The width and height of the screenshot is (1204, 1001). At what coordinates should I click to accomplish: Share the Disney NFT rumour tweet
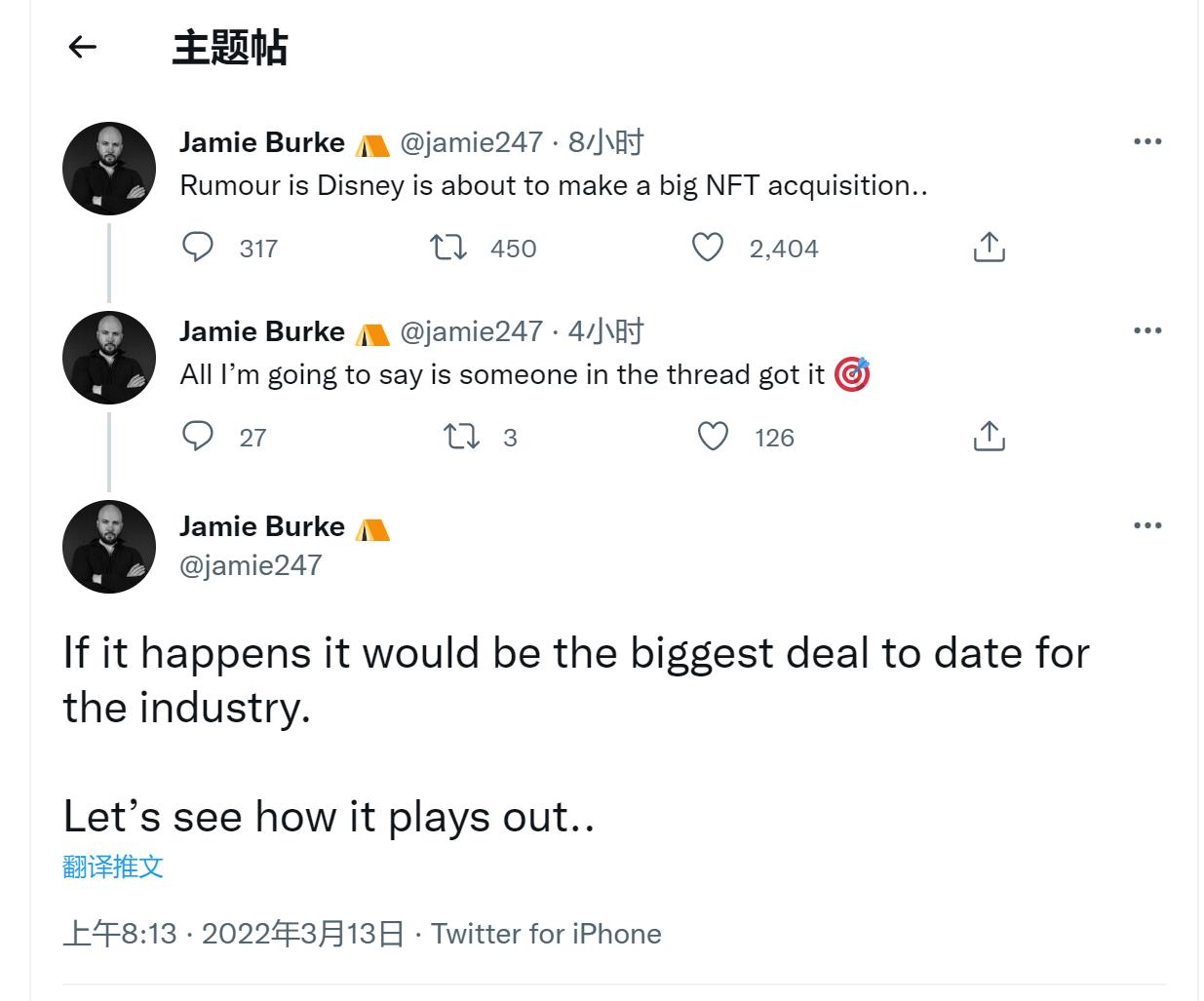pos(989,248)
